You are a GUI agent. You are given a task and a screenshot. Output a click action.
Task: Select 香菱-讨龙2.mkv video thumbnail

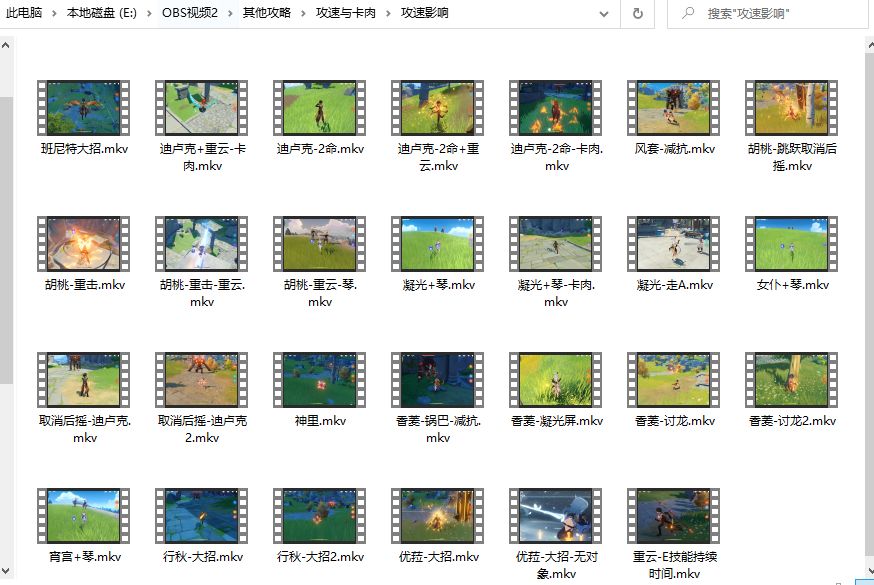pyautogui.click(x=792, y=380)
